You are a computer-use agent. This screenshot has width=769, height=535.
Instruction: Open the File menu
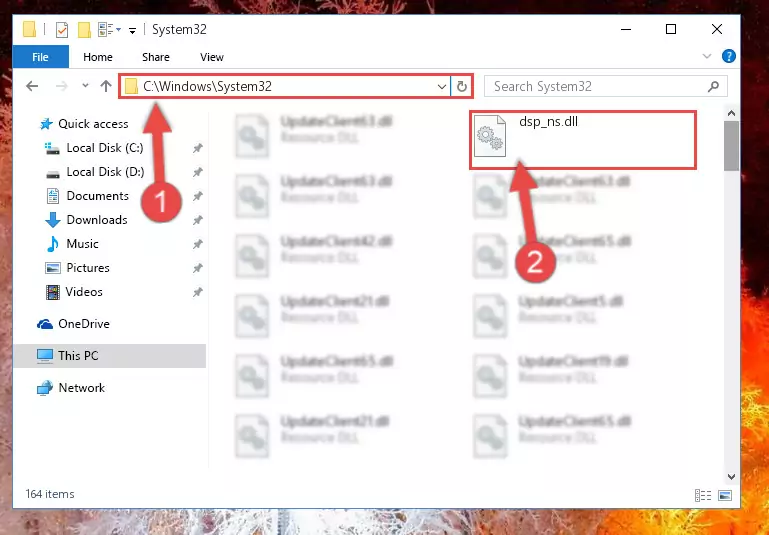click(40, 57)
